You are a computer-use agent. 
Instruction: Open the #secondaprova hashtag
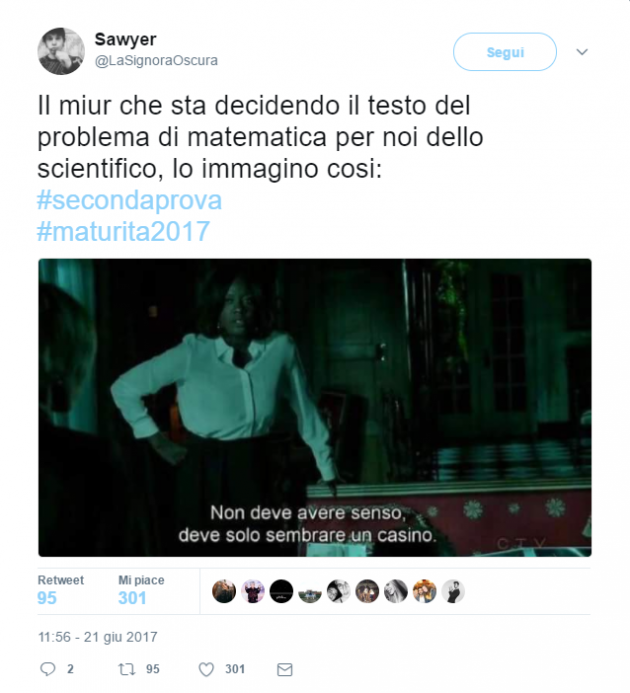130,200
